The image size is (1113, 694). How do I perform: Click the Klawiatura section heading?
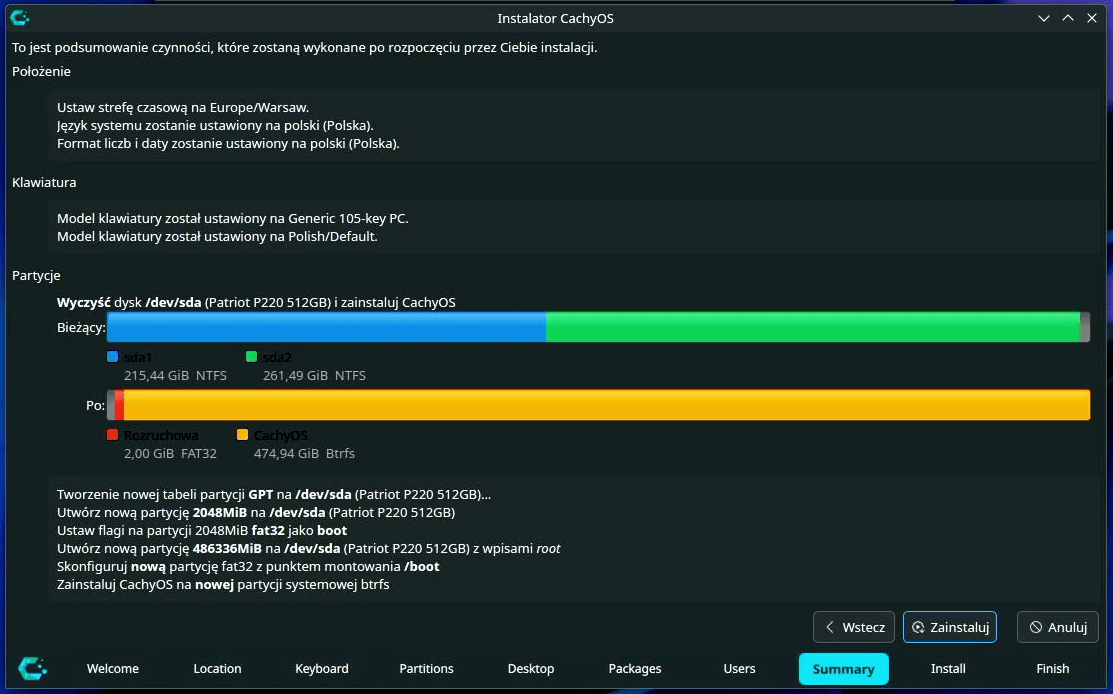pyautogui.click(x=44, y=182)
